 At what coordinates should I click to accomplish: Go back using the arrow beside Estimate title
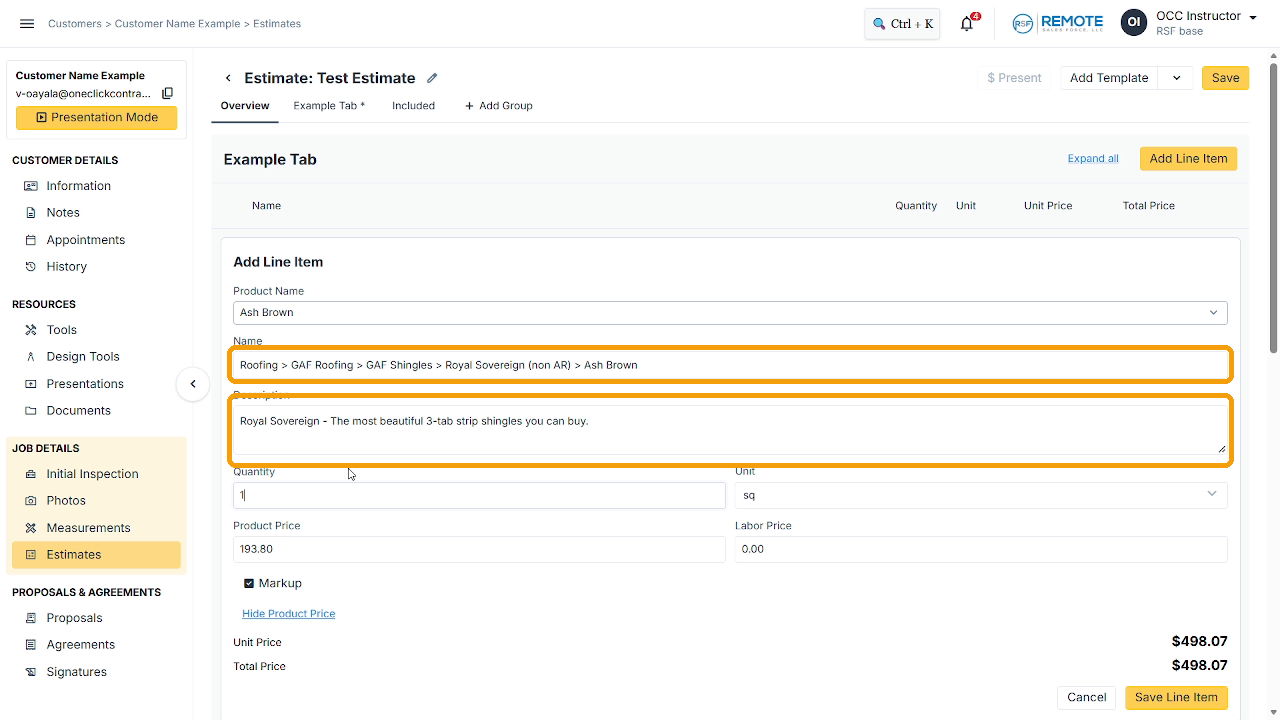click(x=228, y=78)
